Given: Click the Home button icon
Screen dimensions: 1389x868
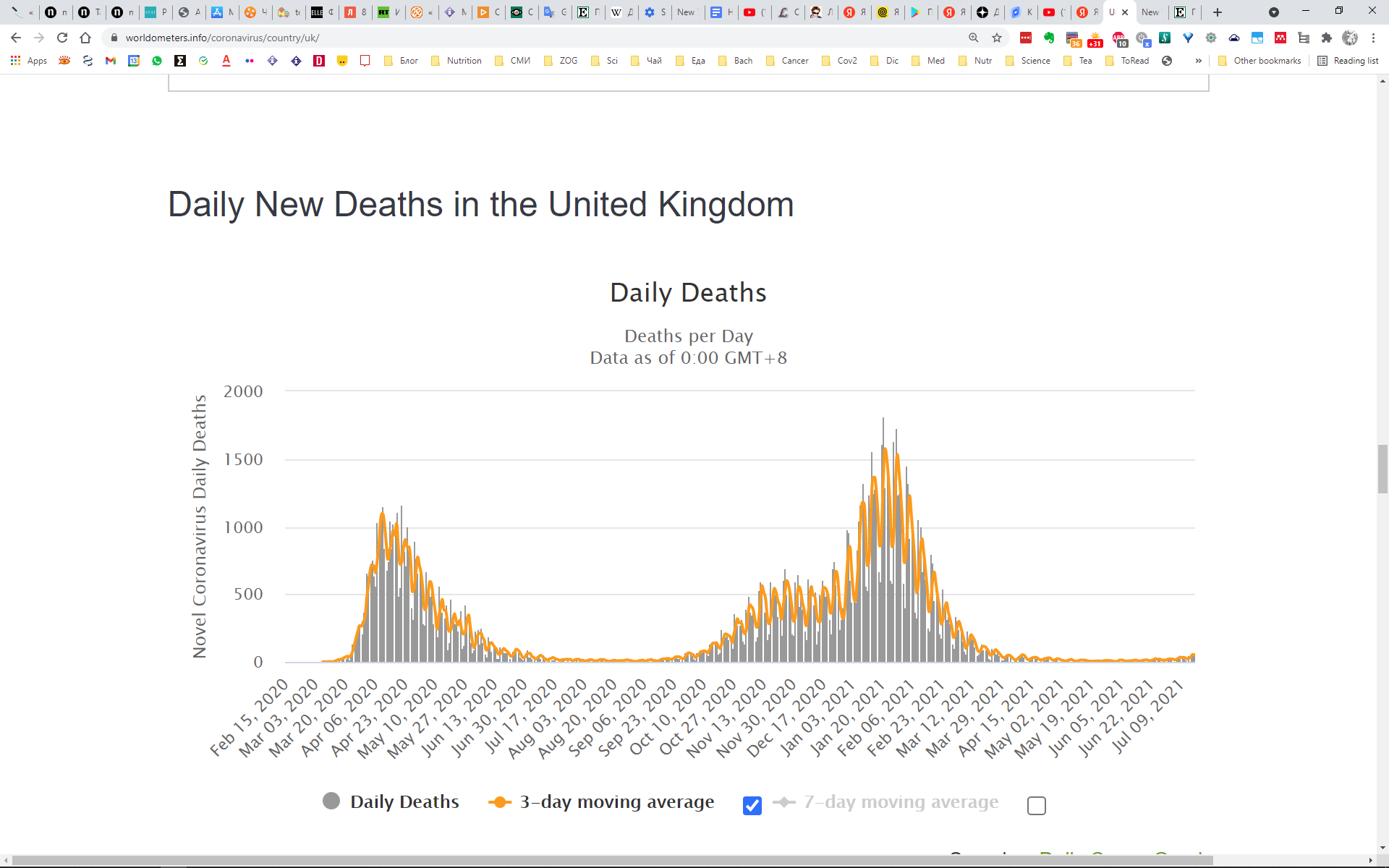Looking at the screenshot, I should (x=85, y=38).
